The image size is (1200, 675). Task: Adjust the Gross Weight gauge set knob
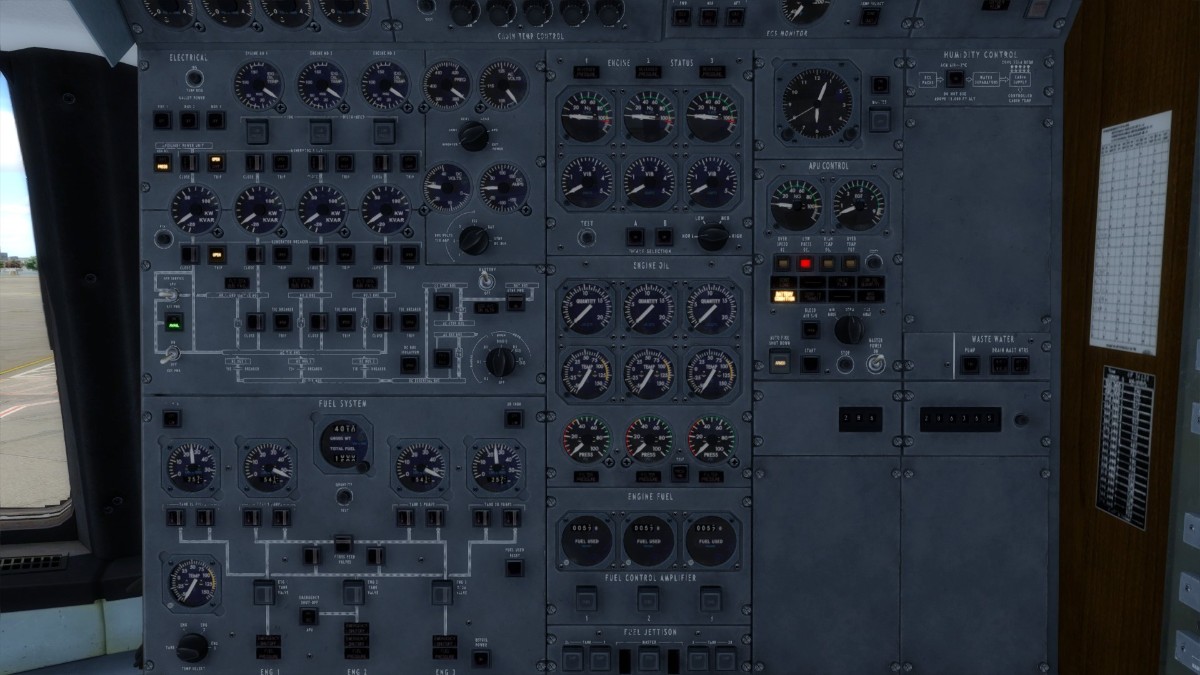[363, 466]
